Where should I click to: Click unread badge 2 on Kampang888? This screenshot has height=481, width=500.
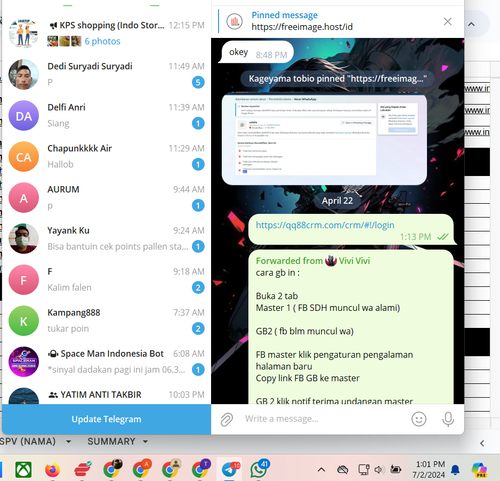point(198,329)
